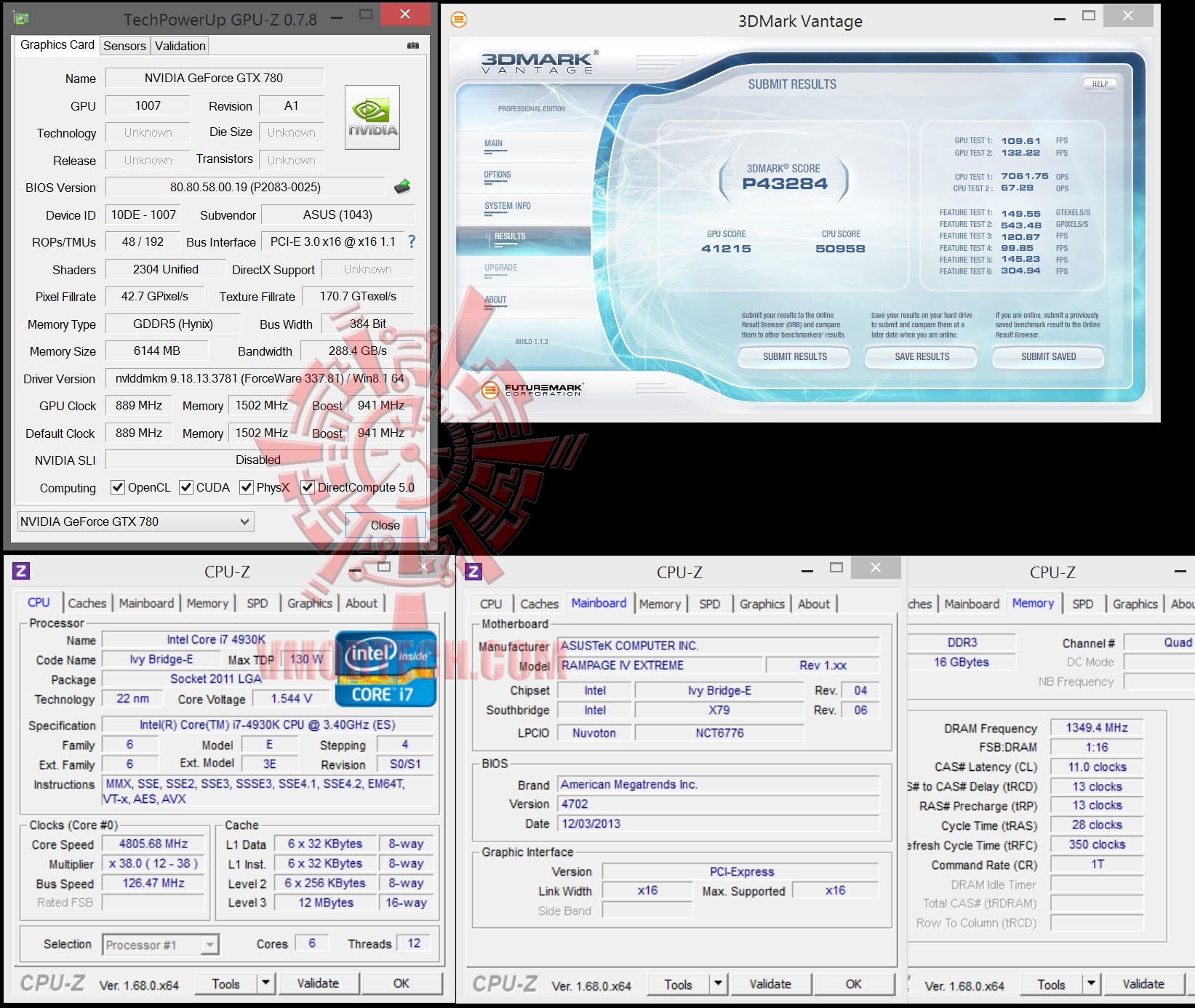This screenshot has width=1195, height=1008.
Task: Open the Memory tab in the Mainboard window
Action: click(x=660, y=604)
